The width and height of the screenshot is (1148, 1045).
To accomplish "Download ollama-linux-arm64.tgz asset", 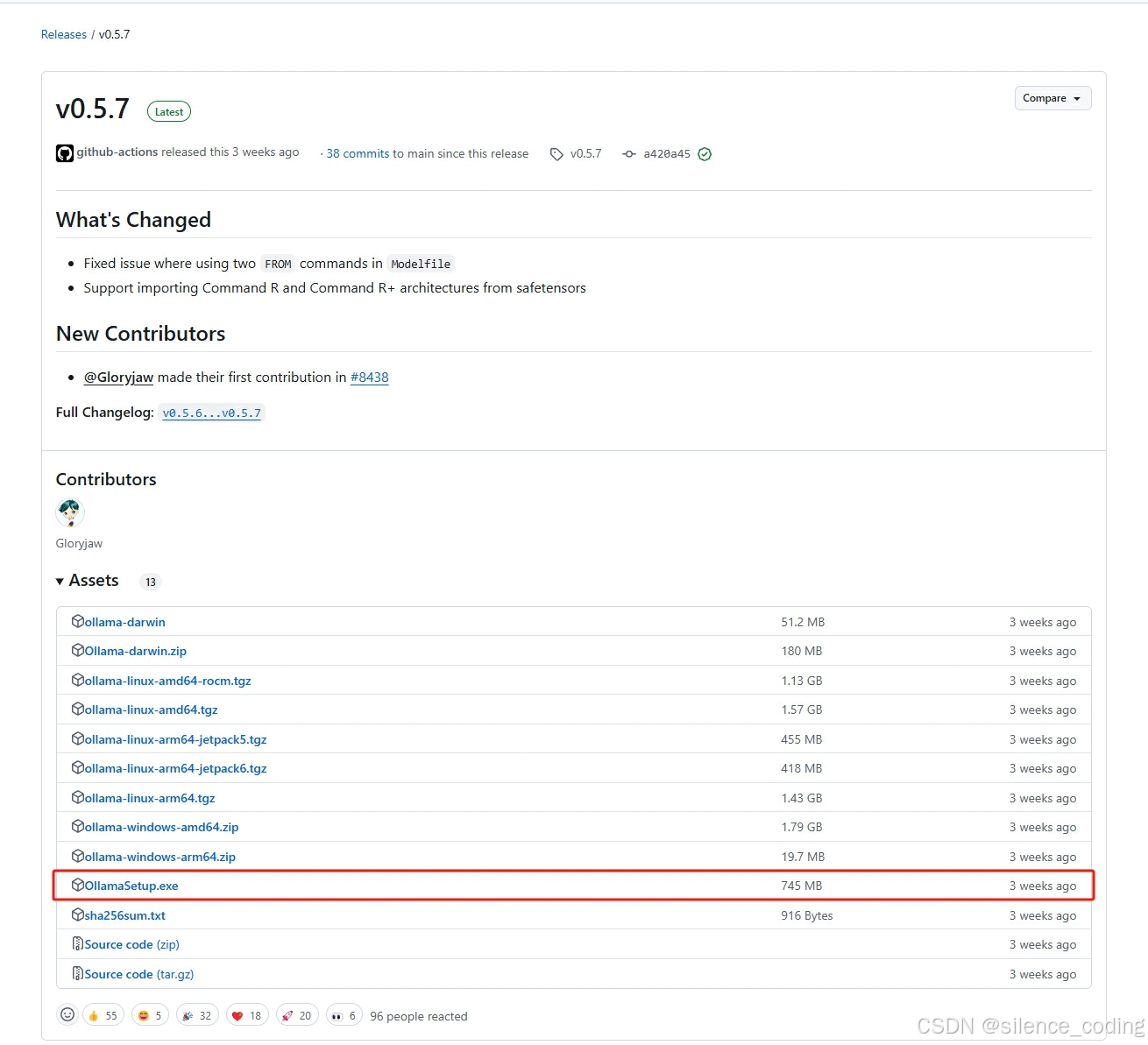I will 150,798.
